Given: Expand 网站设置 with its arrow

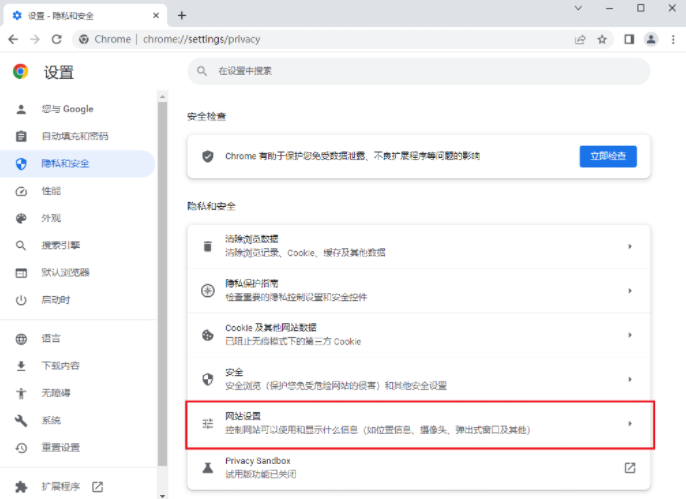Looking at the screenshot, I should pyautogui.click(x=630, y=423).
